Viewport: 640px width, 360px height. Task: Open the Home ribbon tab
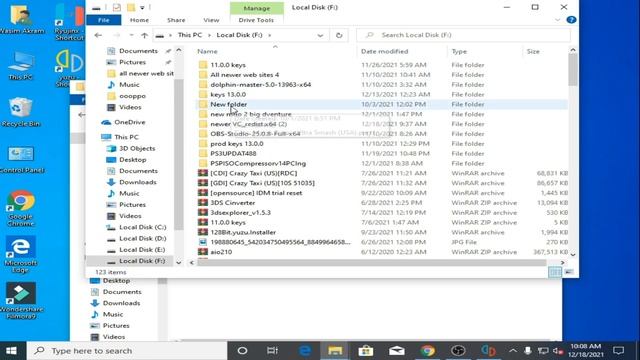[x=139, y=20]
